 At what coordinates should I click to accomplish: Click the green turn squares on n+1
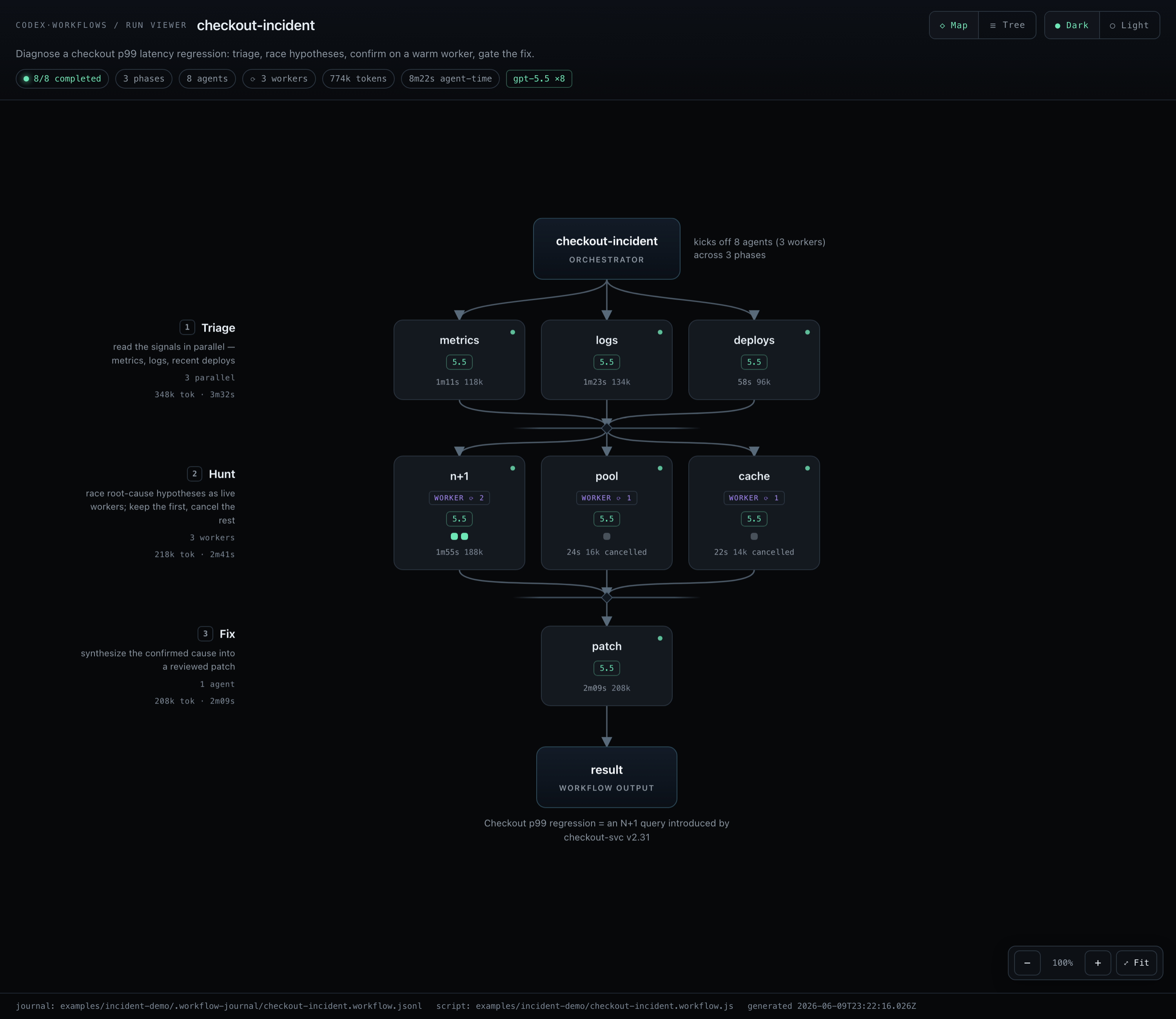459,536
